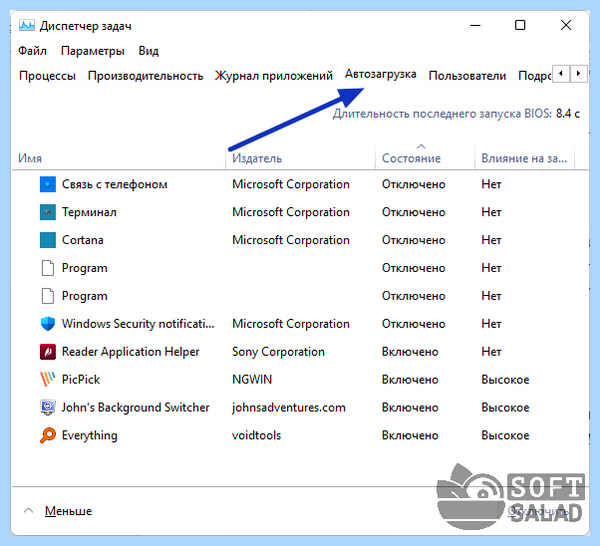Click Отключено status in the Терминал row
The width and height of the screenshot is (600, 546).
pos(413,212)
